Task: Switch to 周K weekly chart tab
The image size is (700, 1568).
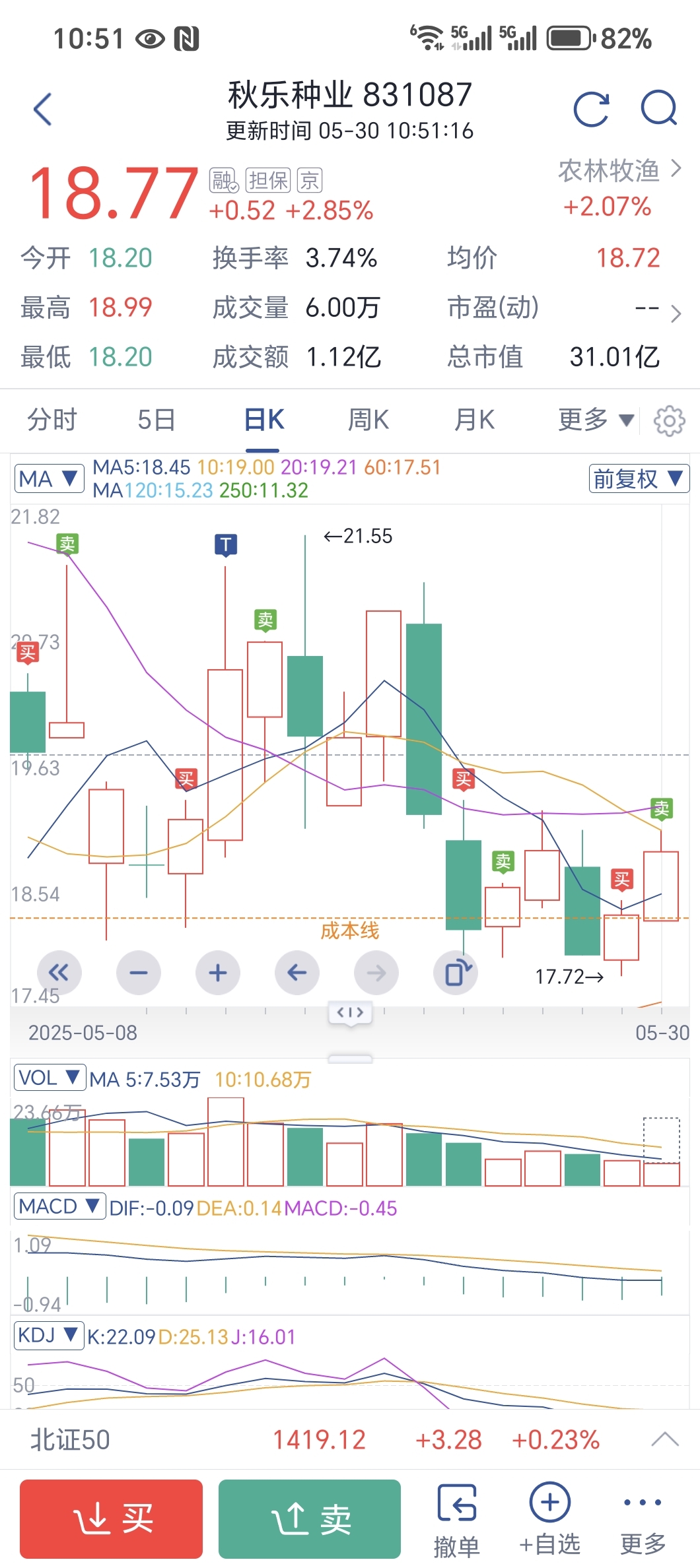Action: click(368, 420)
